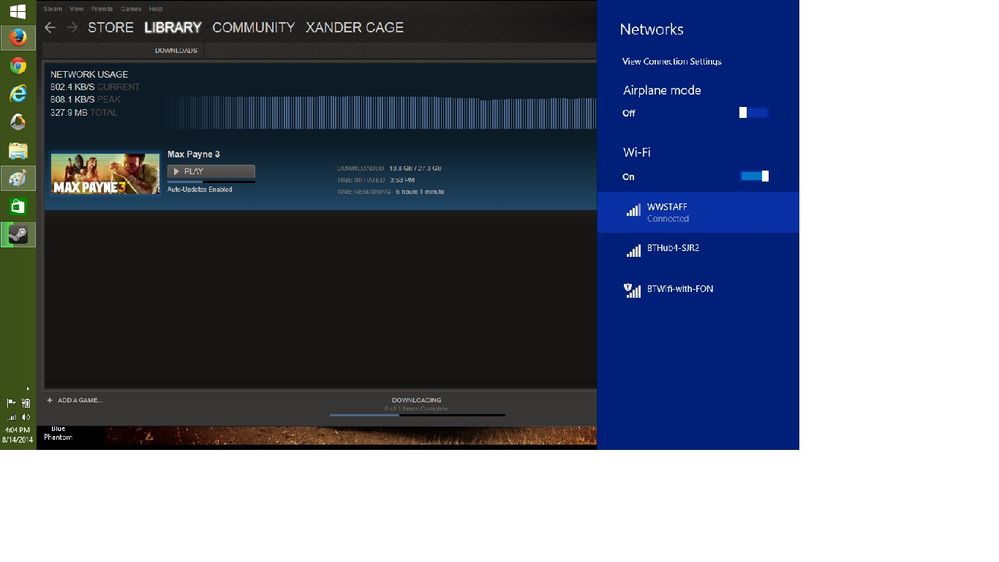Screen dimensions: 999x562
Task: Open the Games menu in Steam
Action: click(x=131, y=9)
